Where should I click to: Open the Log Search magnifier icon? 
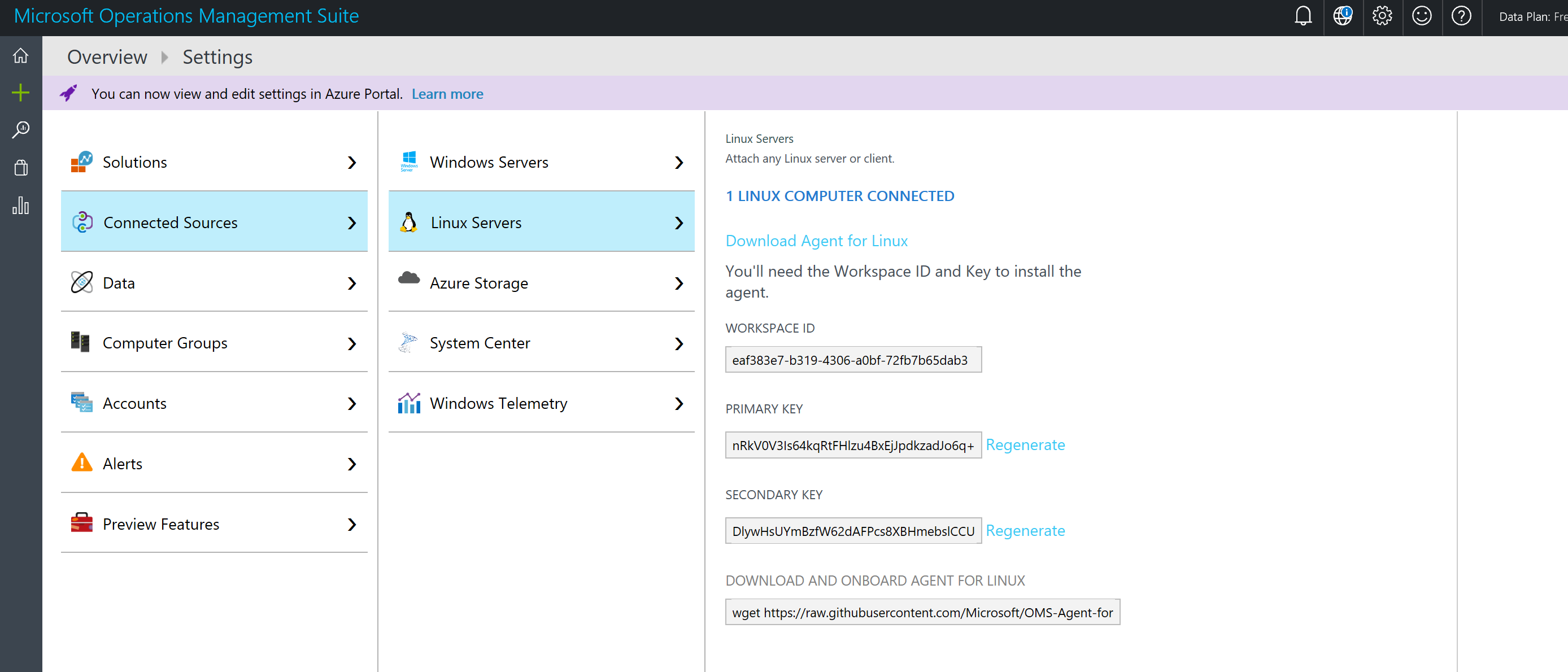click(21, 130)
